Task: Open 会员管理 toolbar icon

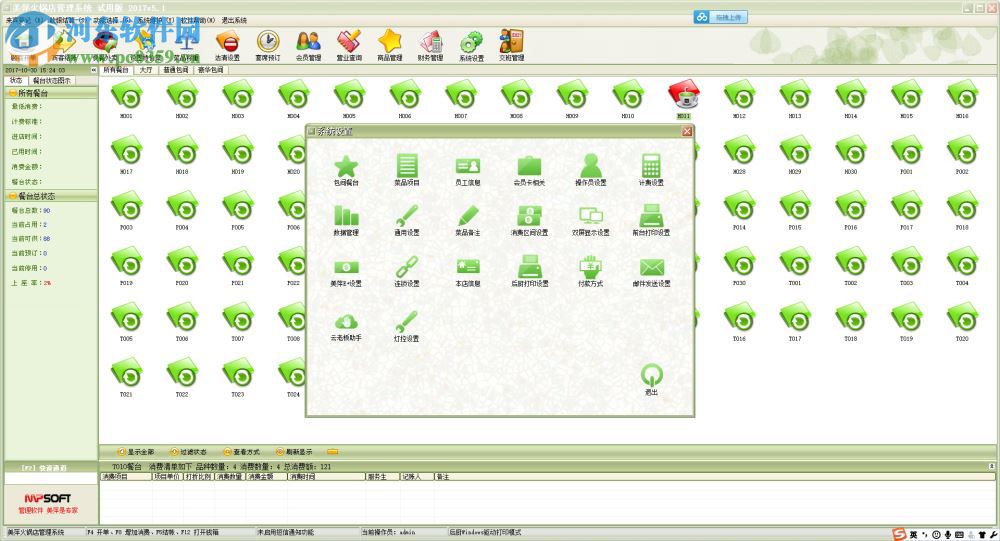Action: [308, 45]
